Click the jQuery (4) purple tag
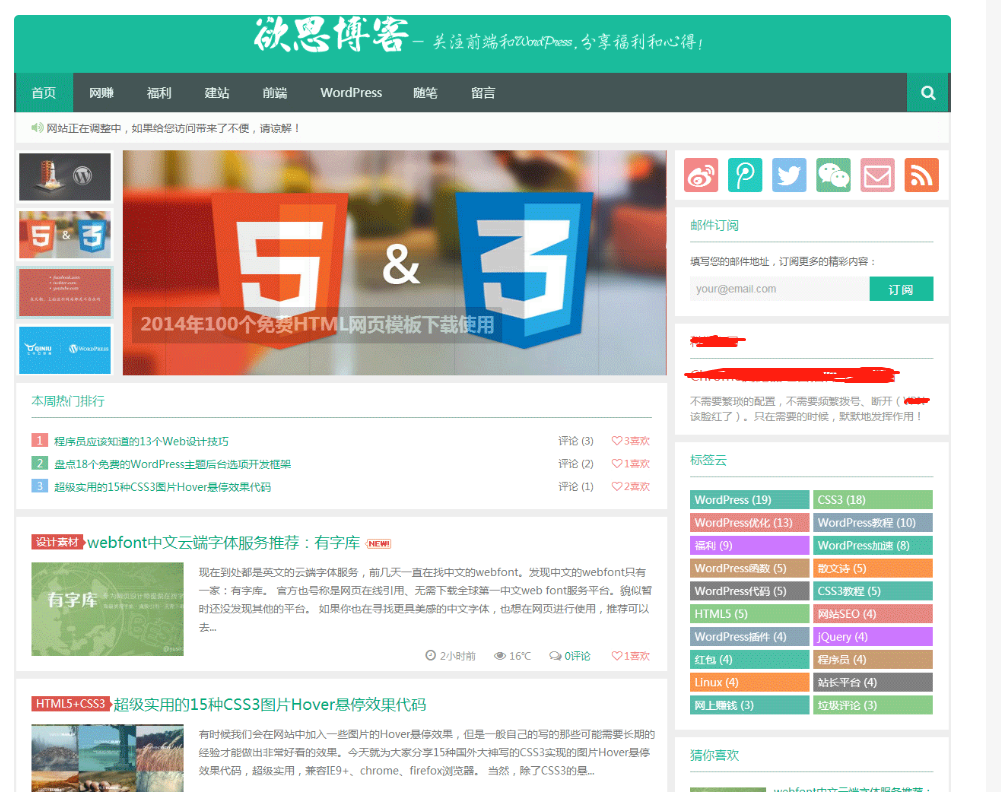The height and width of the screenshot is (792, 1001). [872, 637]
